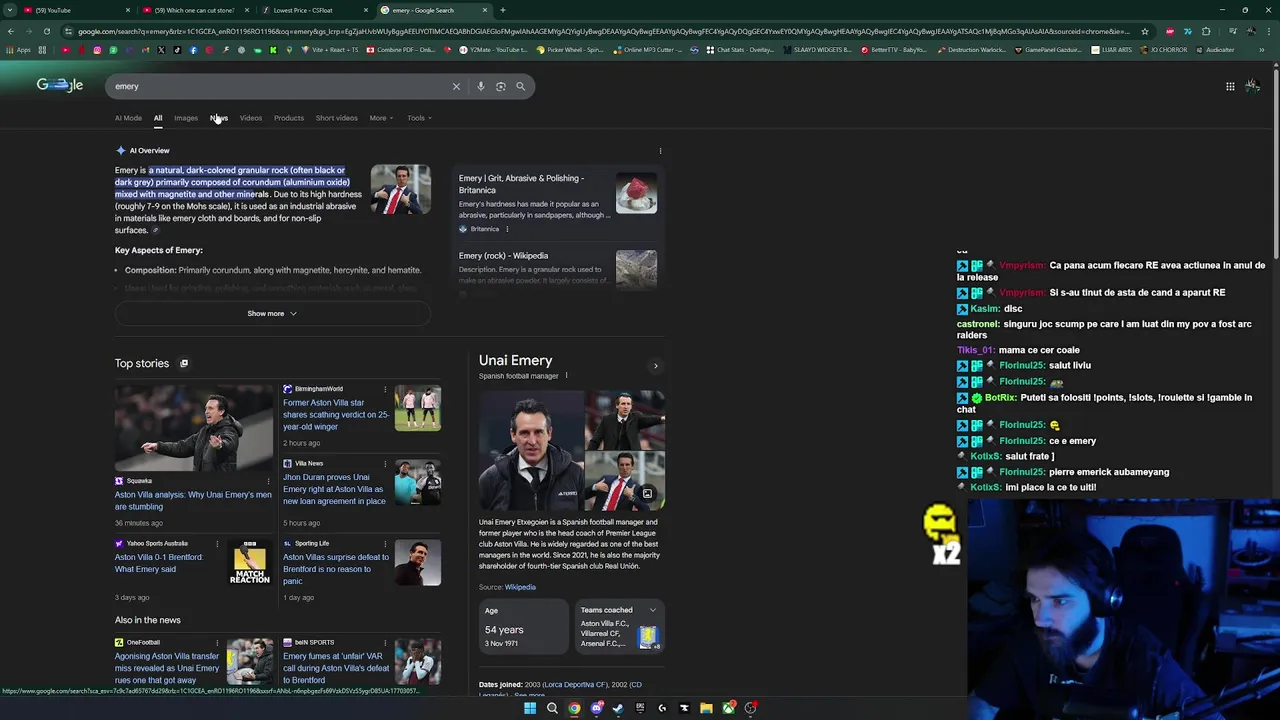Open large Unai Emery portrait photo

pos(531,451)
